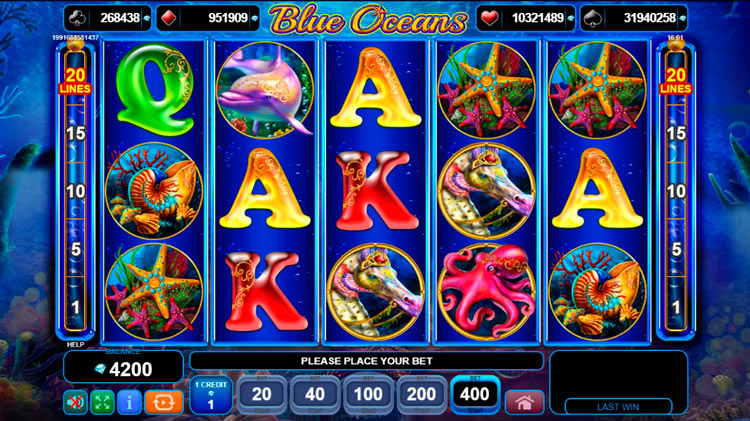Open the blue info paytable icon
The height and width of the screenshot is (421, 750).
[129, 402]
